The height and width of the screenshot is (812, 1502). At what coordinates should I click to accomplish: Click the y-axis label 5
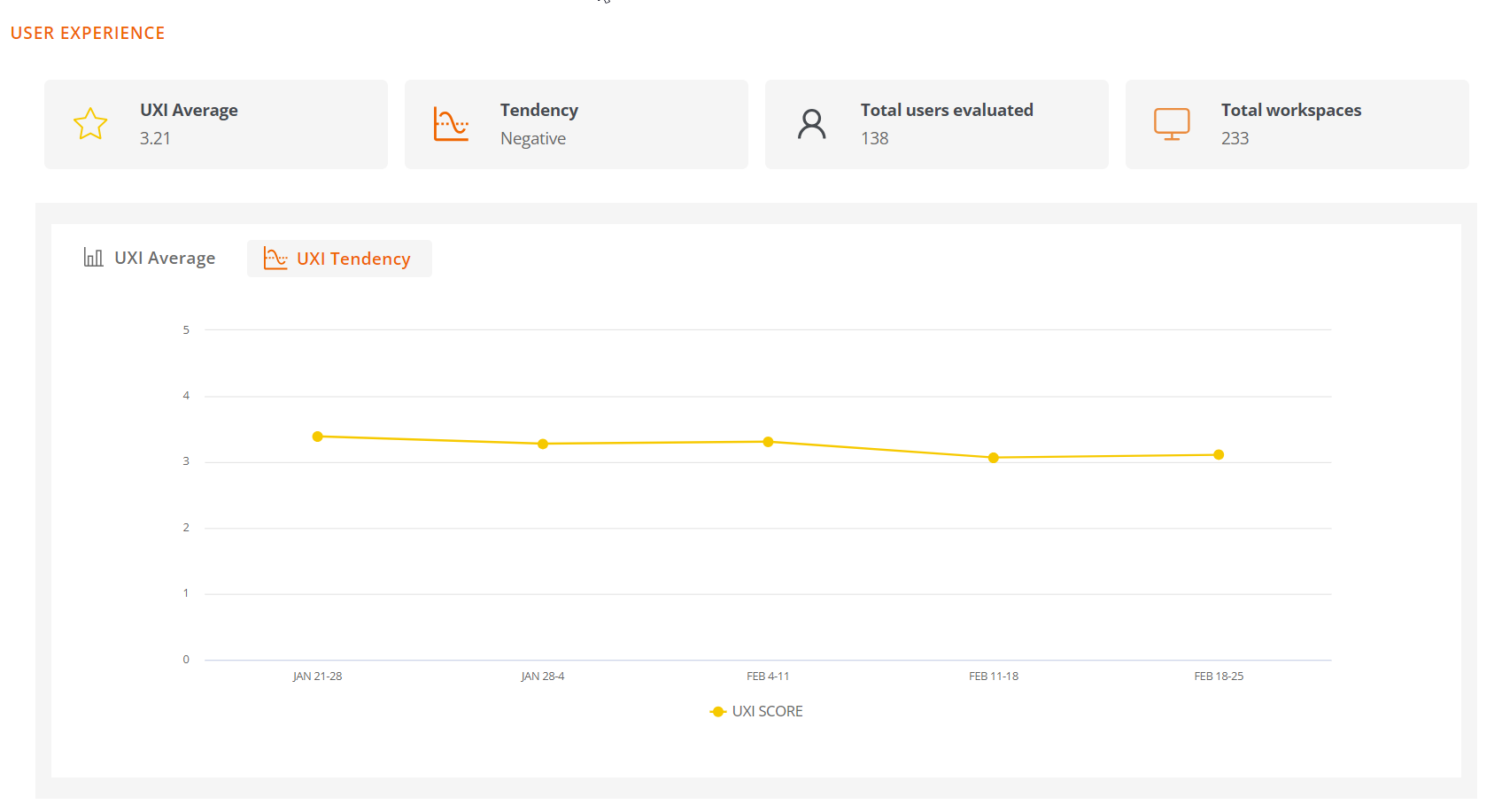(x=186, y=330)
